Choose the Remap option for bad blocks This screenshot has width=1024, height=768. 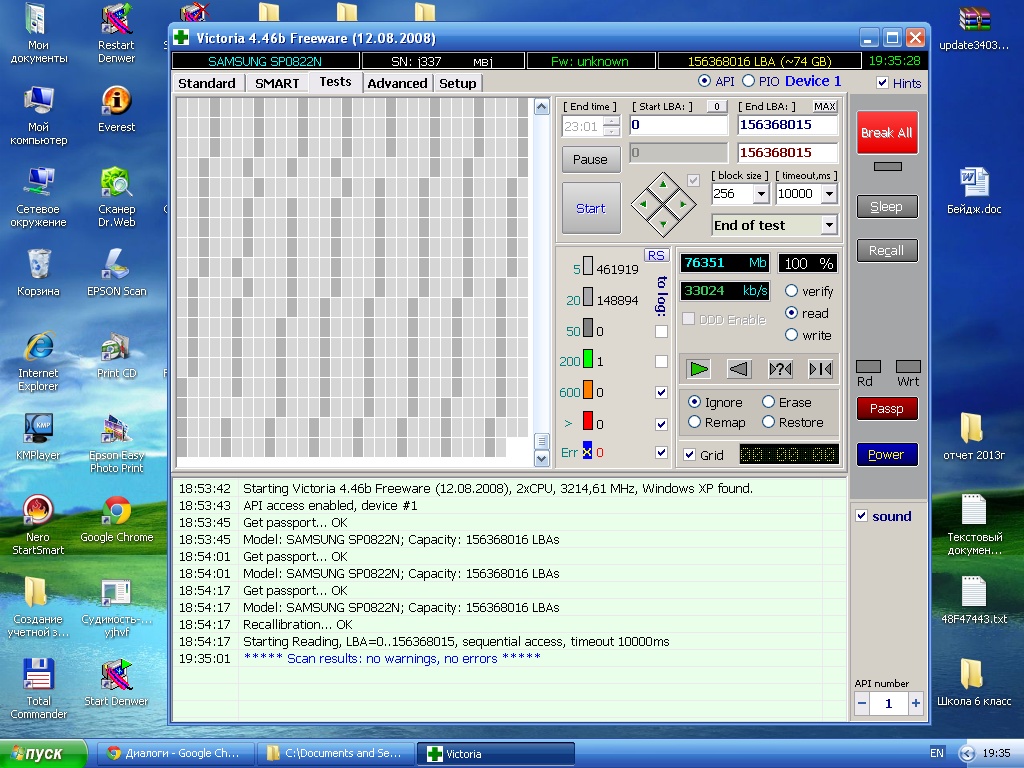click(x=695, y=423)
